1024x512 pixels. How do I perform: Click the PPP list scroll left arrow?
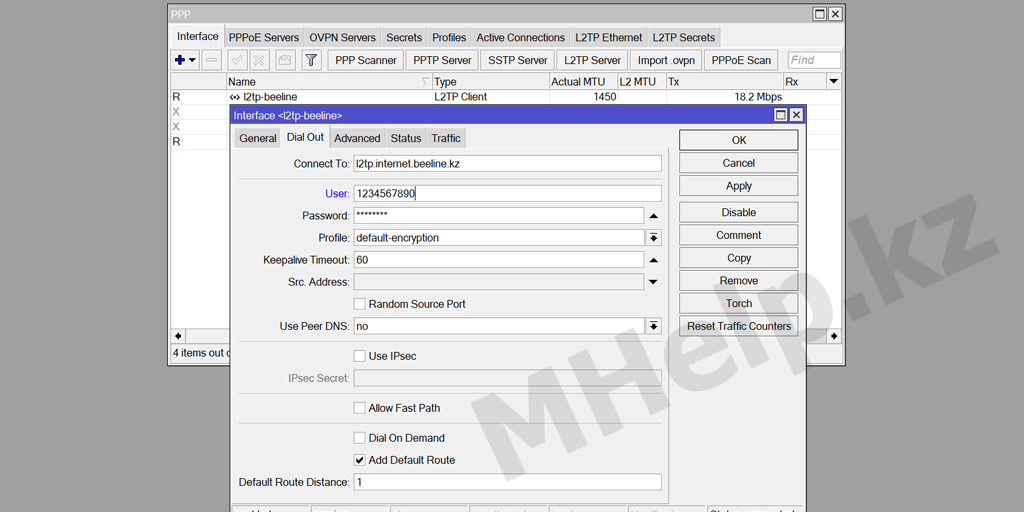click(178, 336)
